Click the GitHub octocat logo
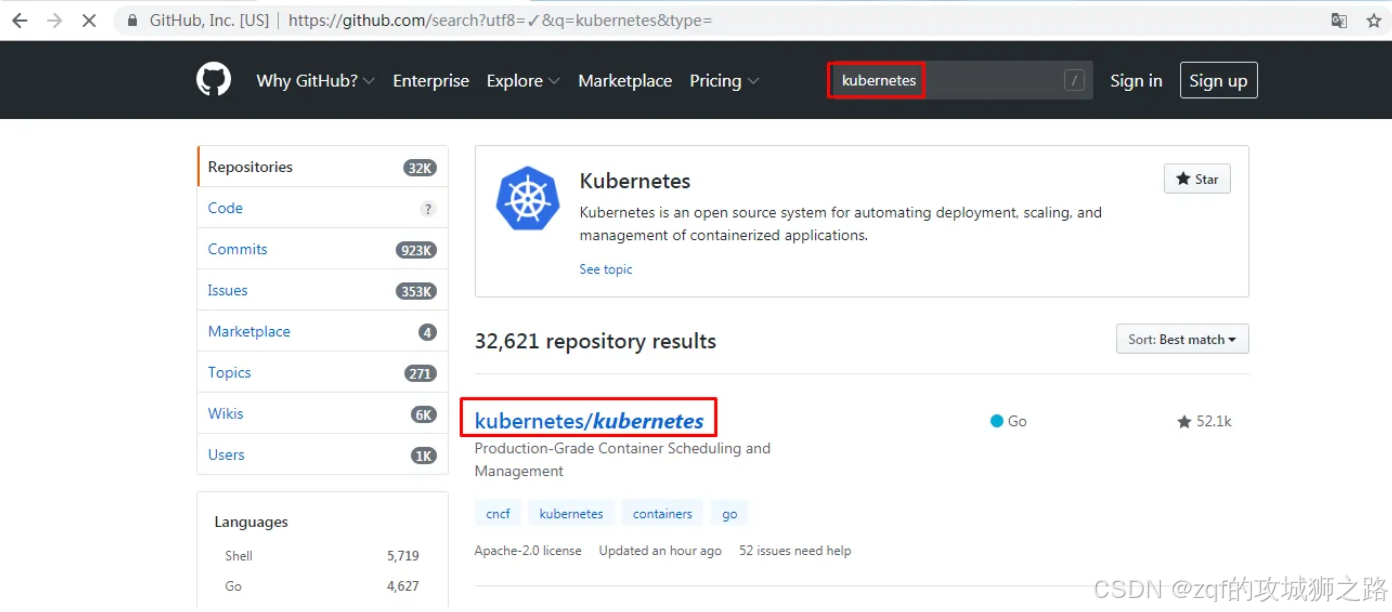 pos(213,80)
